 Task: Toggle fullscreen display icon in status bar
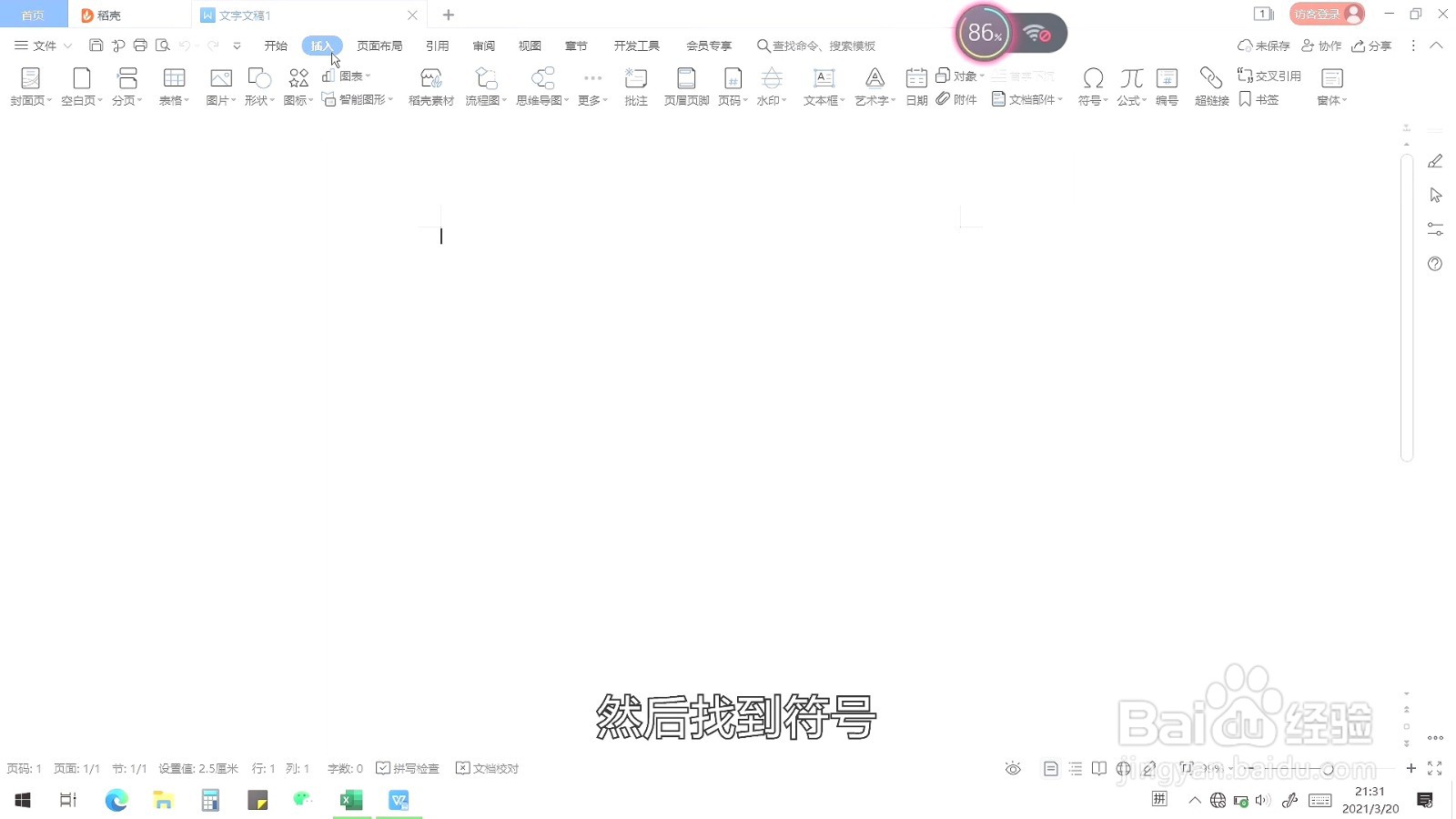(x=1435, y=769)
